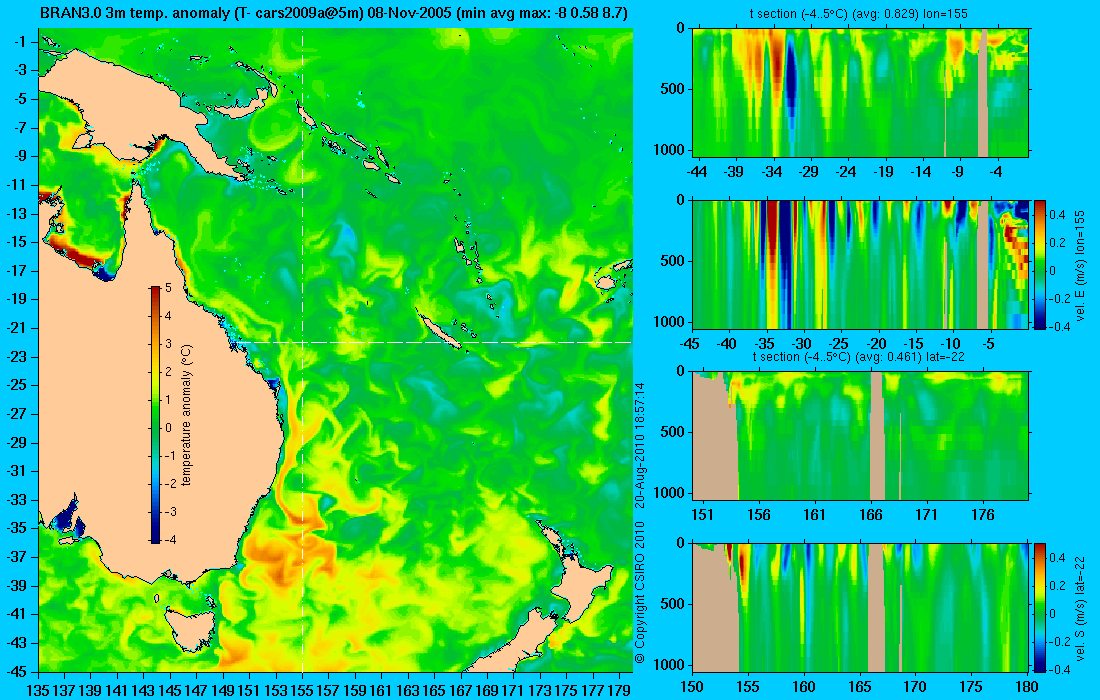Click the 'temperature anomaly (°C)' colorbar label
This screenshot has height=700, width=1100.
tap(187, 415)
